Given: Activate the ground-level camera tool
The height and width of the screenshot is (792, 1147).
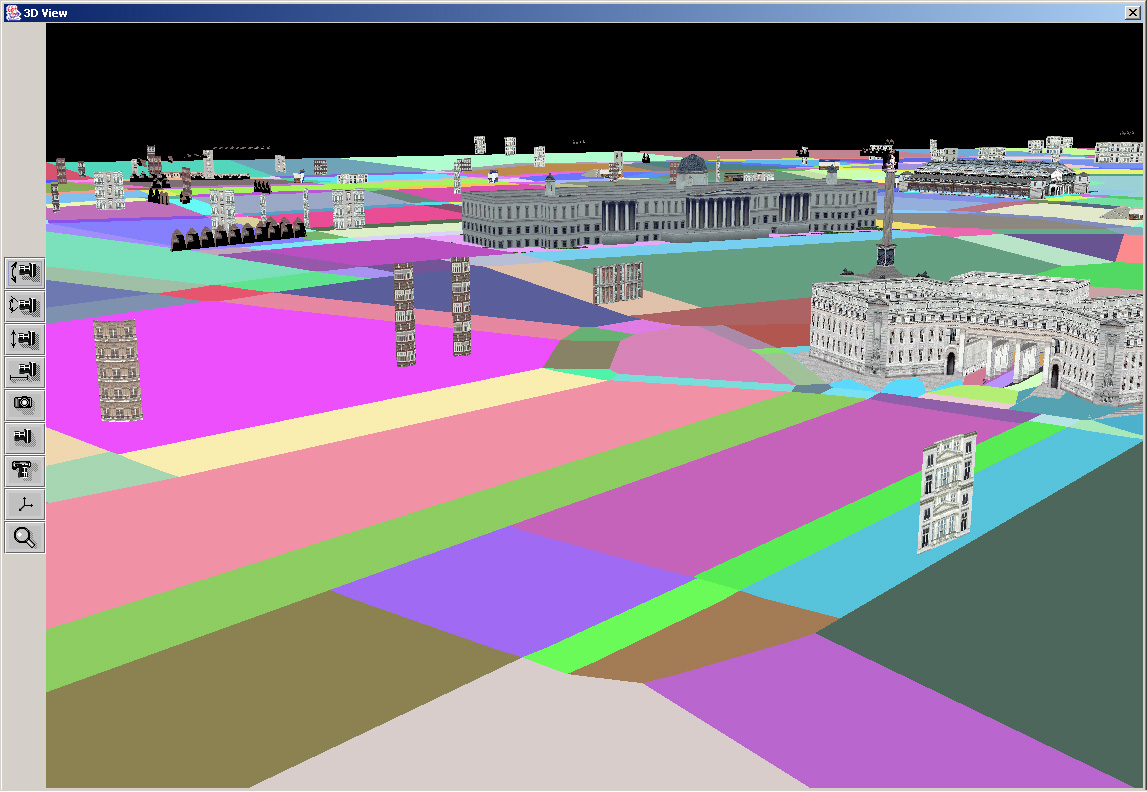Looking at the screenshot, I should (x=24, y=372).
